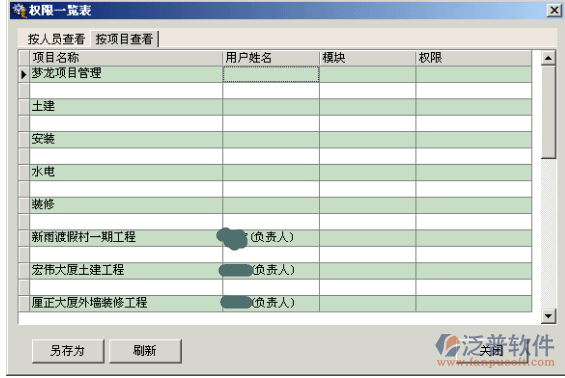This screenshot has height=378, width=565.
Task: Switch to 按人员查看 tab
Action: (x=56, y=39)
